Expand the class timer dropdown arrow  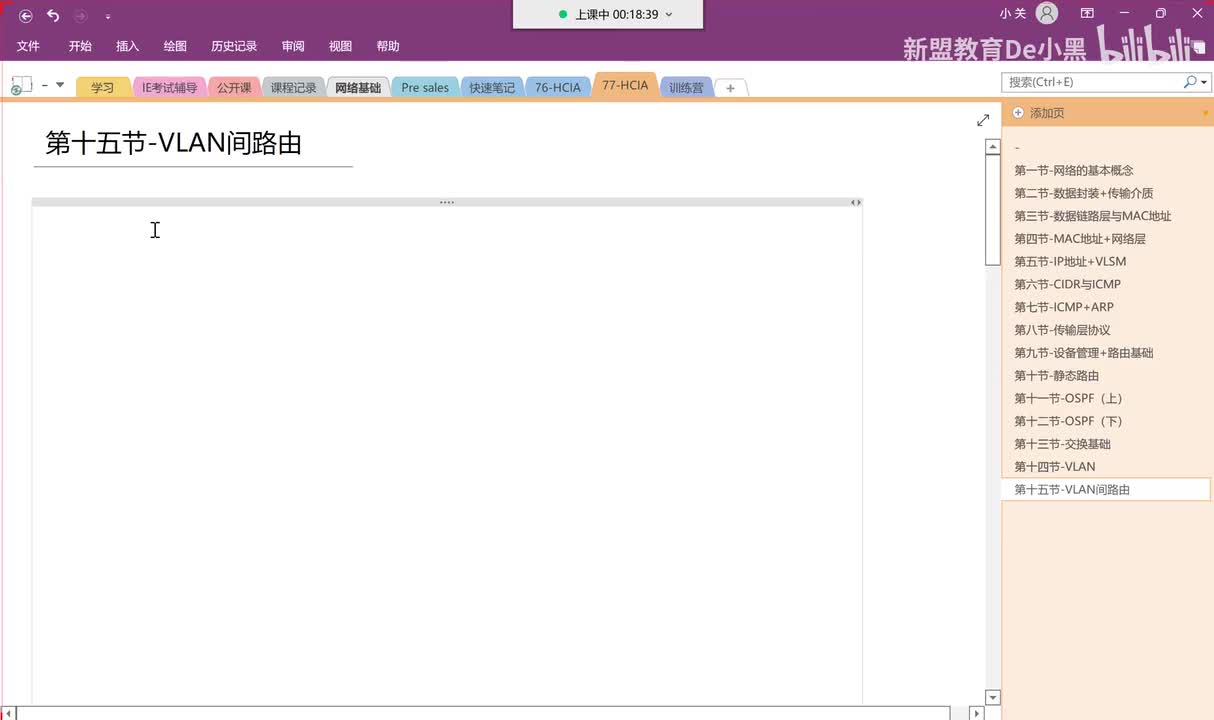point(669,15)
